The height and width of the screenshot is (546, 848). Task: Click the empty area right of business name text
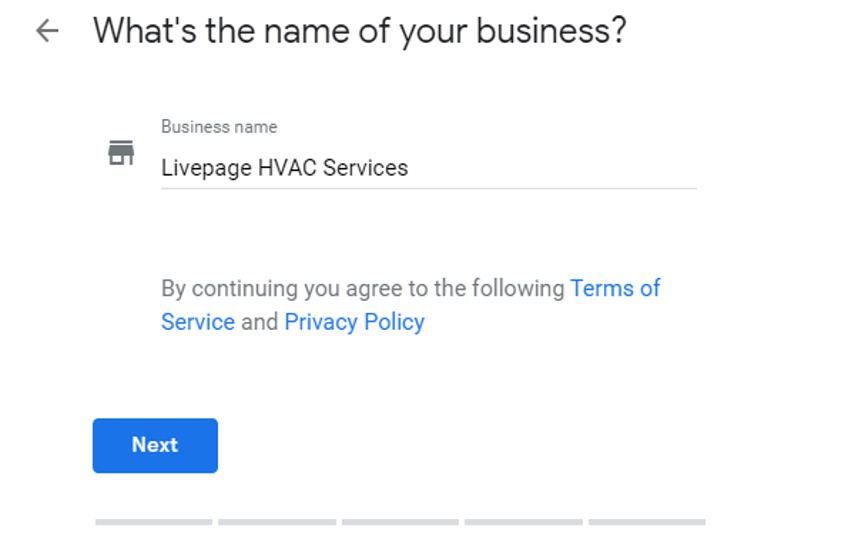552,168
